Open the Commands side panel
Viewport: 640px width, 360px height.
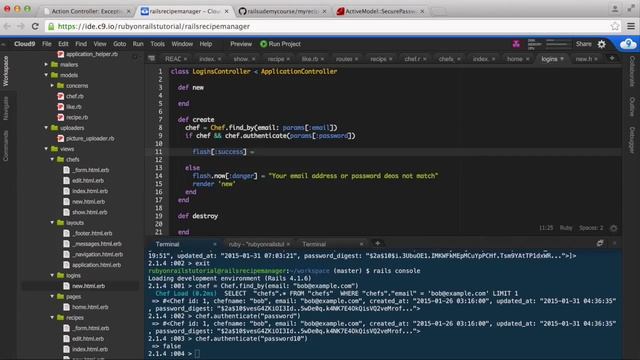[6, 146]
